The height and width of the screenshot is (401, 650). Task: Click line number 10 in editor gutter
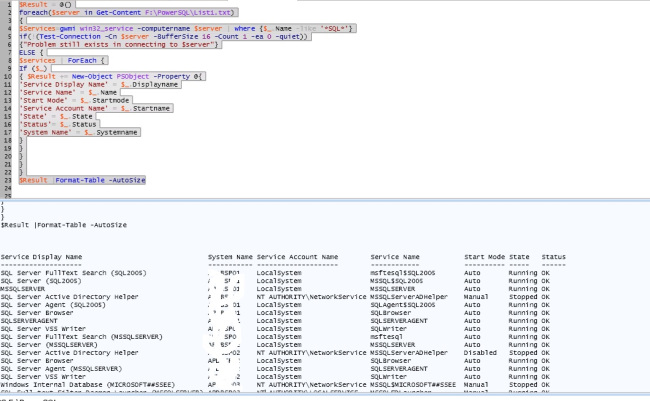(7, 76)
